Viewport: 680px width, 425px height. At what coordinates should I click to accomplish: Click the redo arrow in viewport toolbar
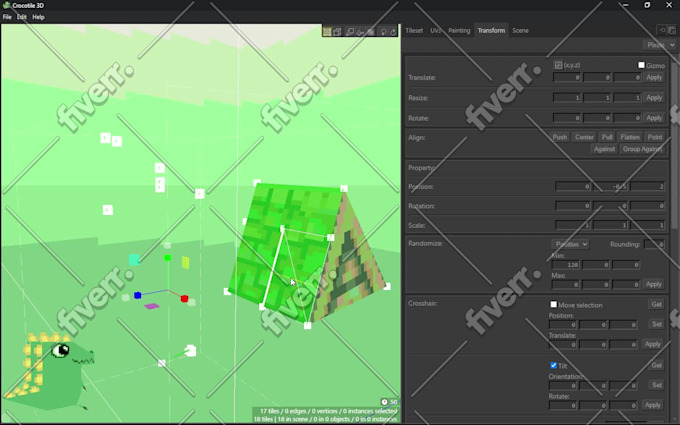pos(393,32)
